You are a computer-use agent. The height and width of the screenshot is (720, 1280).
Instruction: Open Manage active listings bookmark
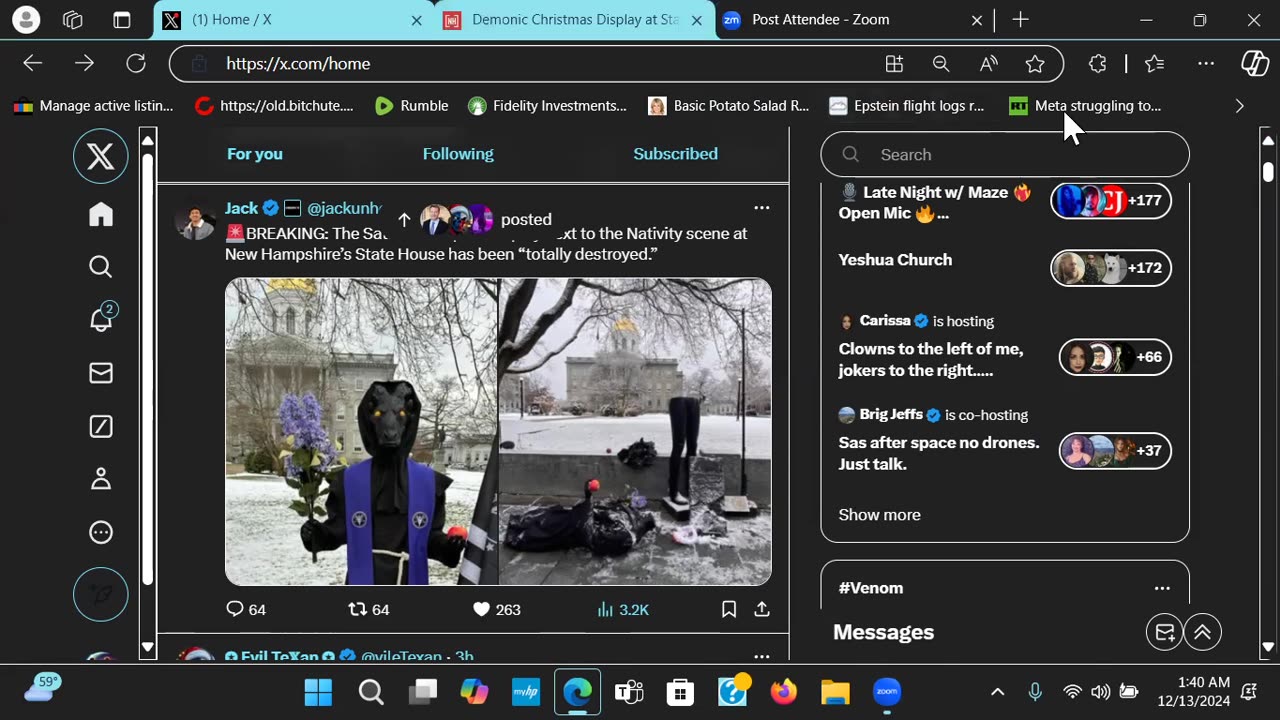(93, 106)
